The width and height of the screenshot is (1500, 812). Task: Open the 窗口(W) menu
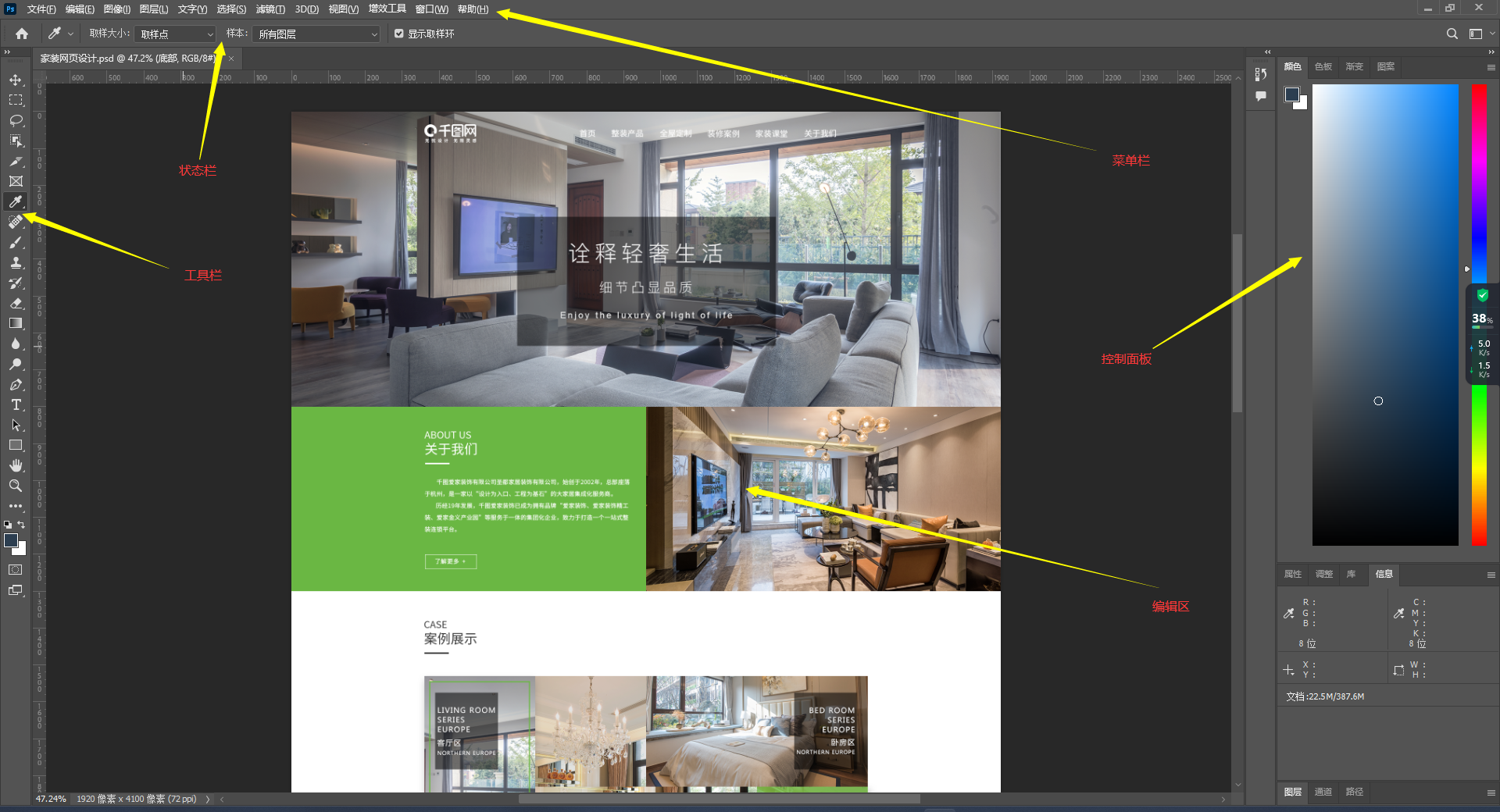coord(432,9)
